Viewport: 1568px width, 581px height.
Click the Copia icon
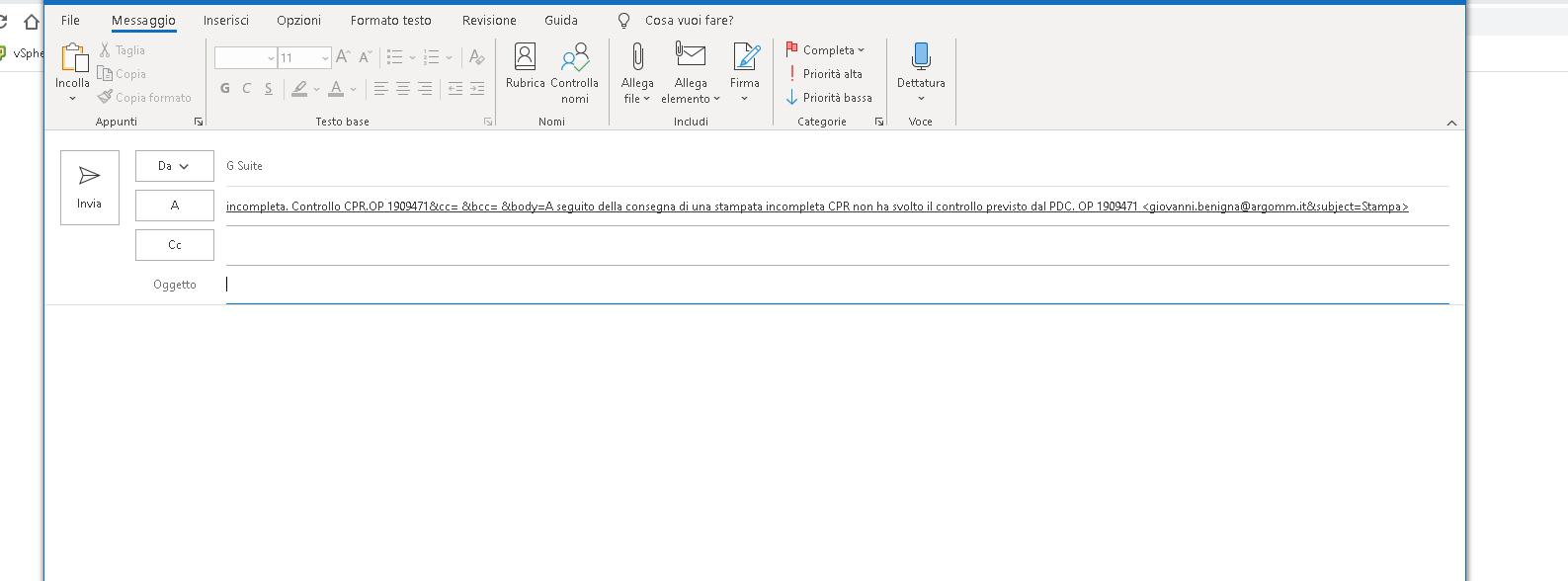105,74
